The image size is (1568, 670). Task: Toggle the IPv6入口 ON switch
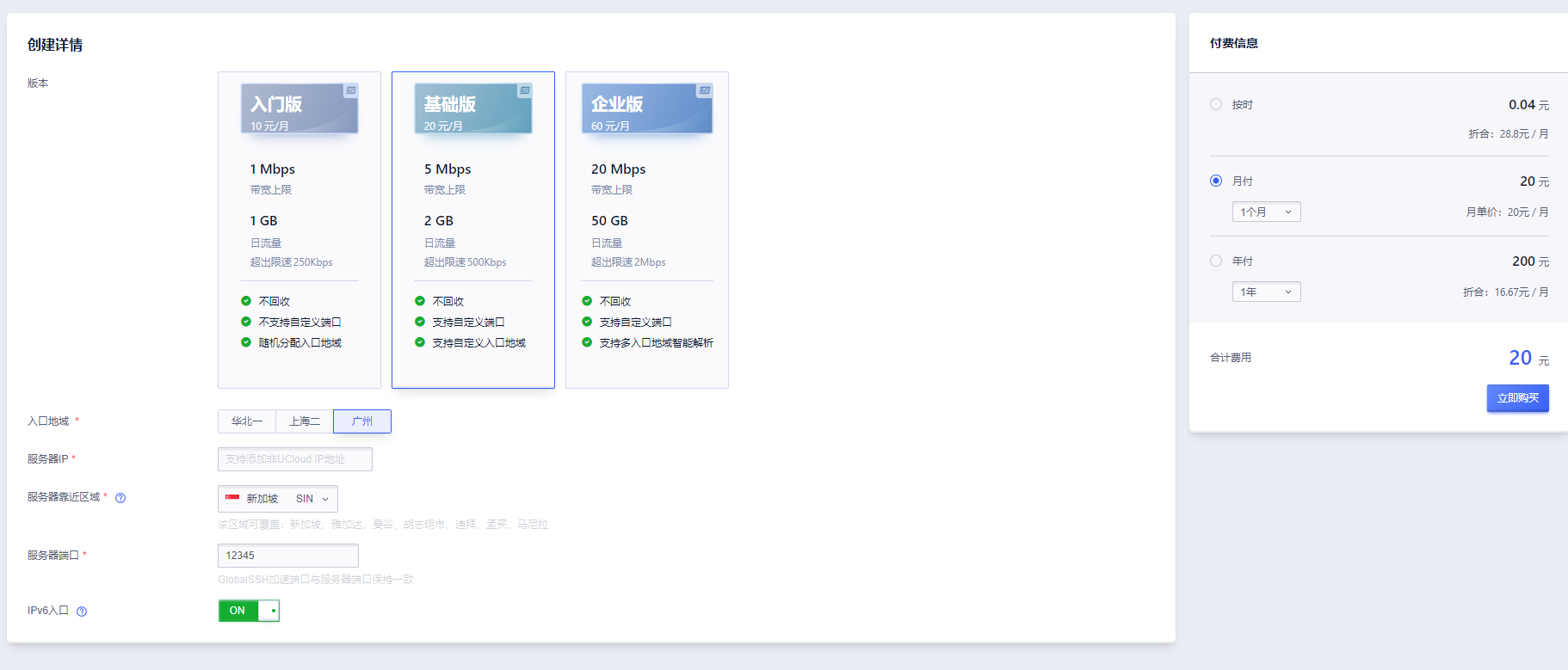(x=249, y=611)
